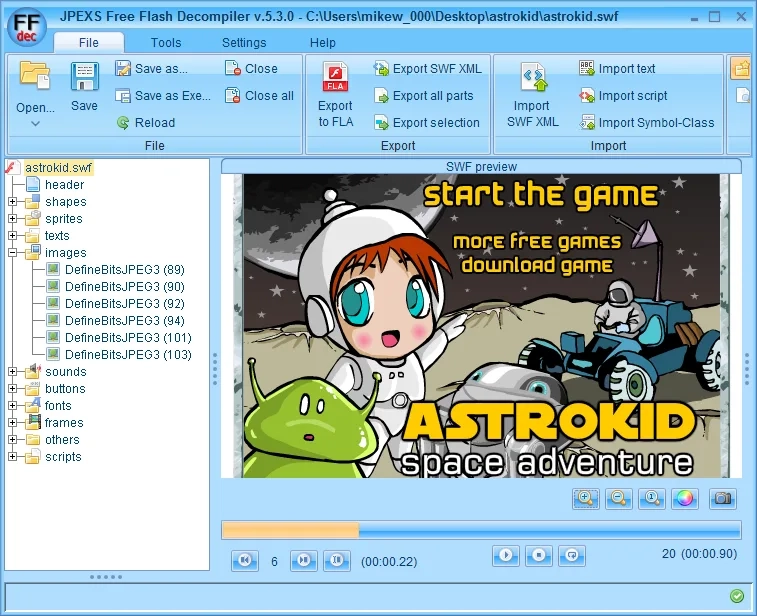
Task: Select Export SWF XML
Action: click(x=428, y=69)
